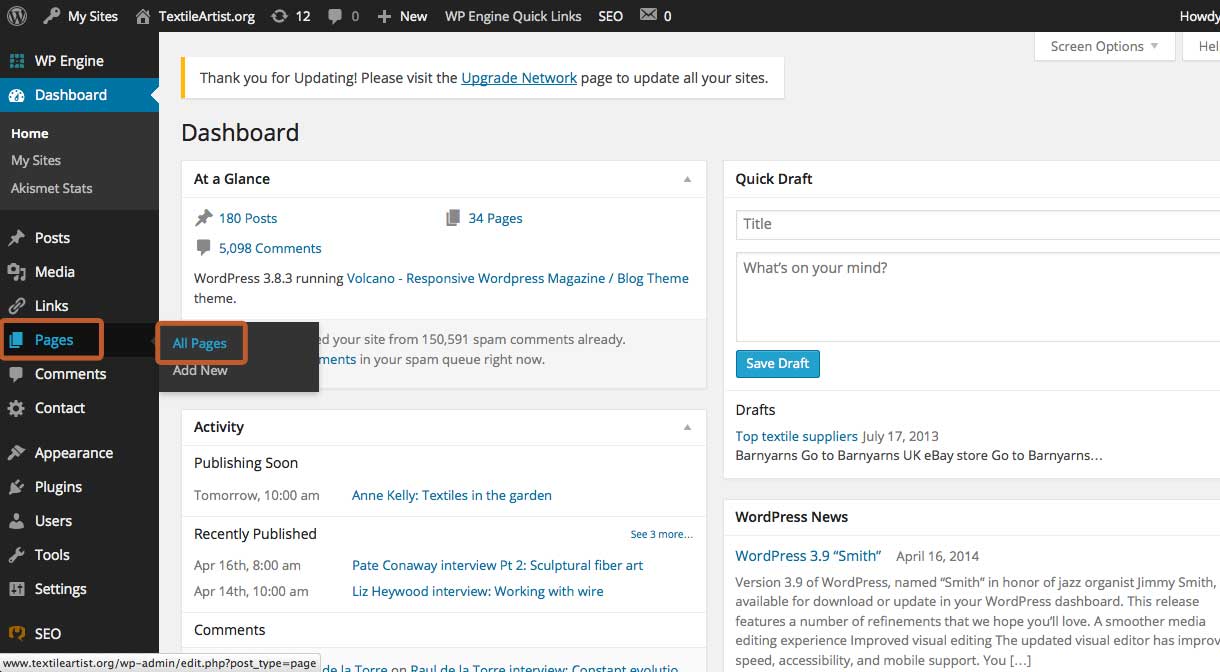Viewport: 1220px width, 672px height.
Task: Click the bubble icon beside 5,098 Comments
Action: [x=204, y=248]
